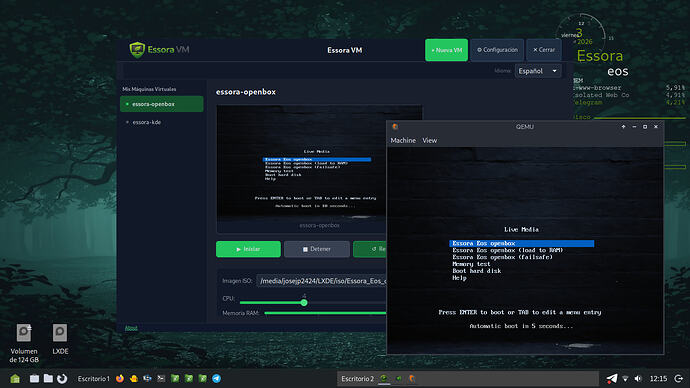690x388 pixels.
Task: Select 'Help' boot entry in QEMU
Action: point(459,278)
